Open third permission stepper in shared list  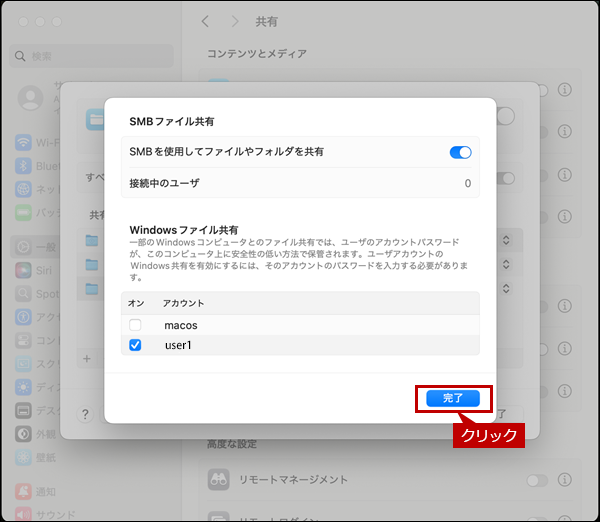pyautogui.click(x=506, y=288)
